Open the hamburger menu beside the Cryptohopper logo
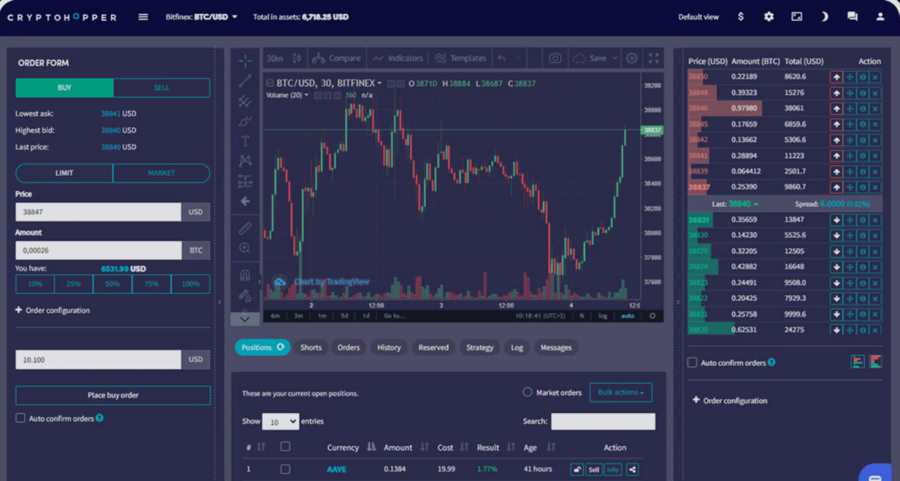Viewport: 900px width, 481px height. pos(143,17)
